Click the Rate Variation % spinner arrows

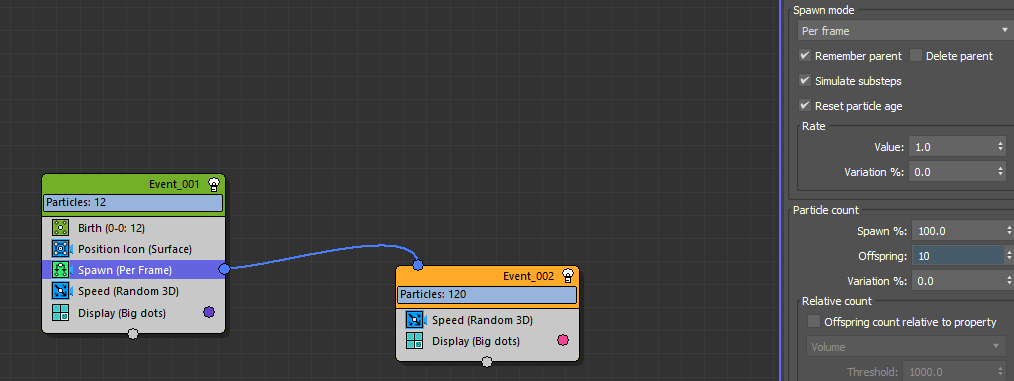(x=1001, y=172)
